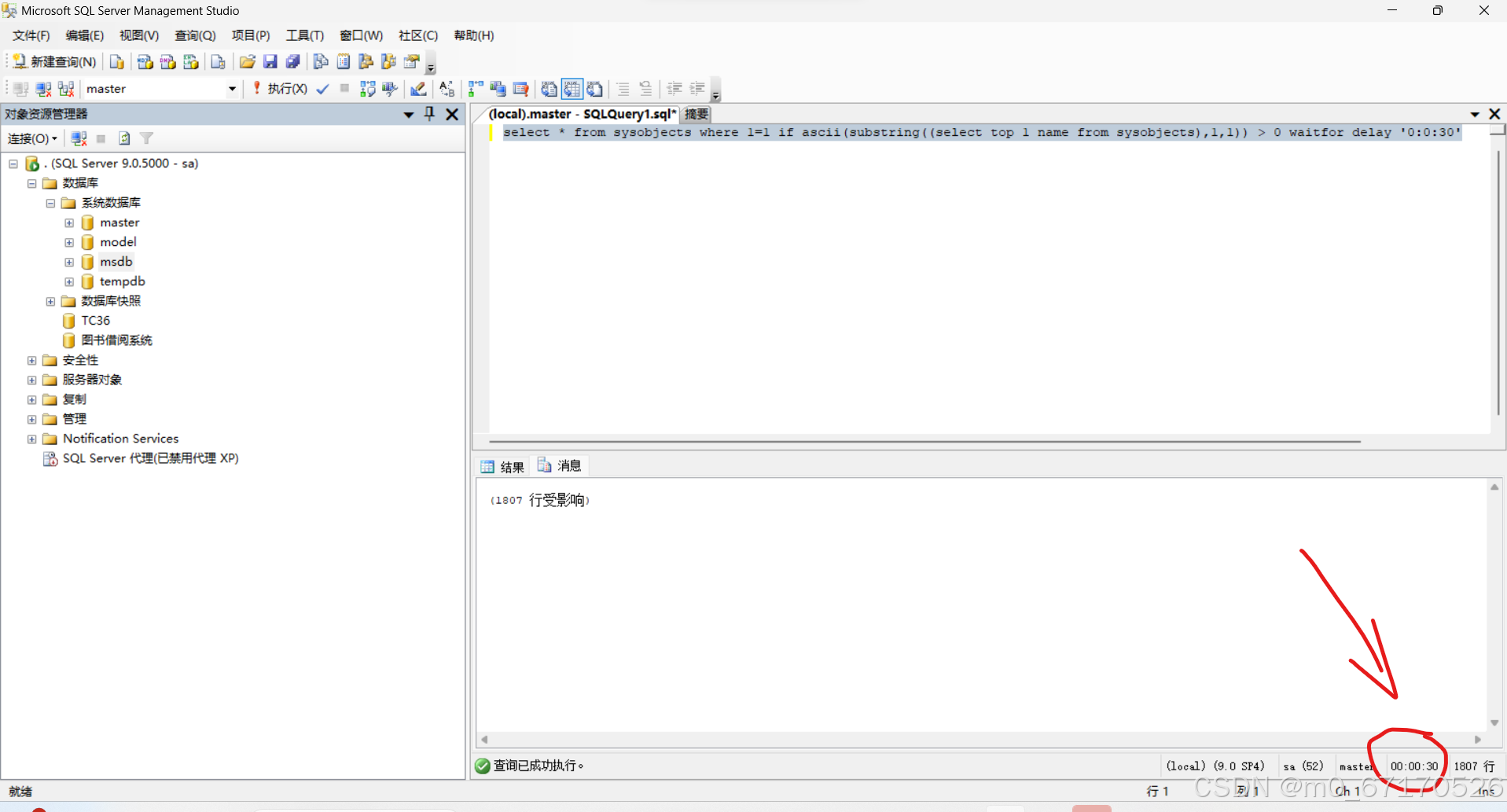
Task: Open the Registered Servers icon
Action: [x=321, y=61]
